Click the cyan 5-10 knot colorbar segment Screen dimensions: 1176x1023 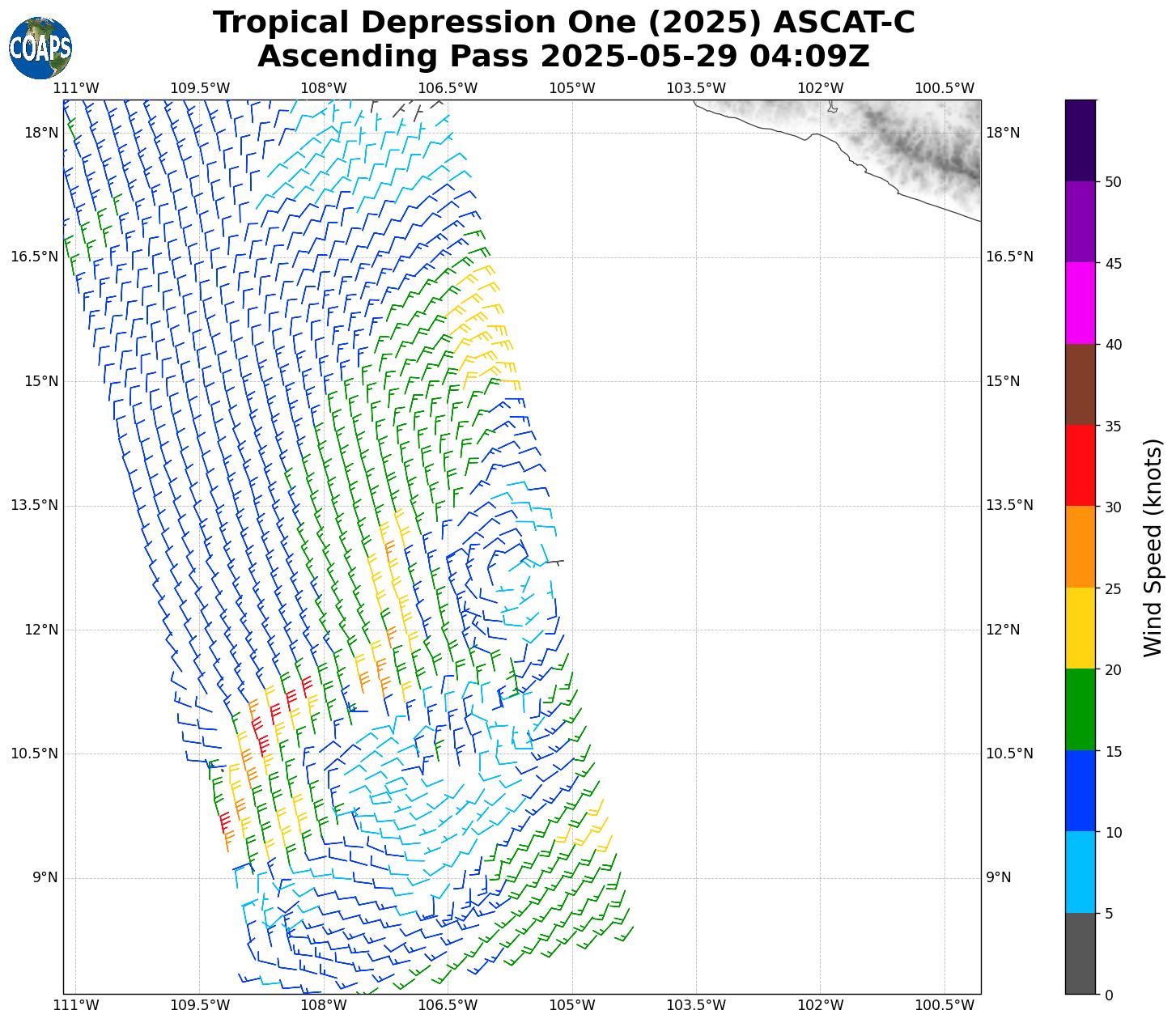(1080, 872)
